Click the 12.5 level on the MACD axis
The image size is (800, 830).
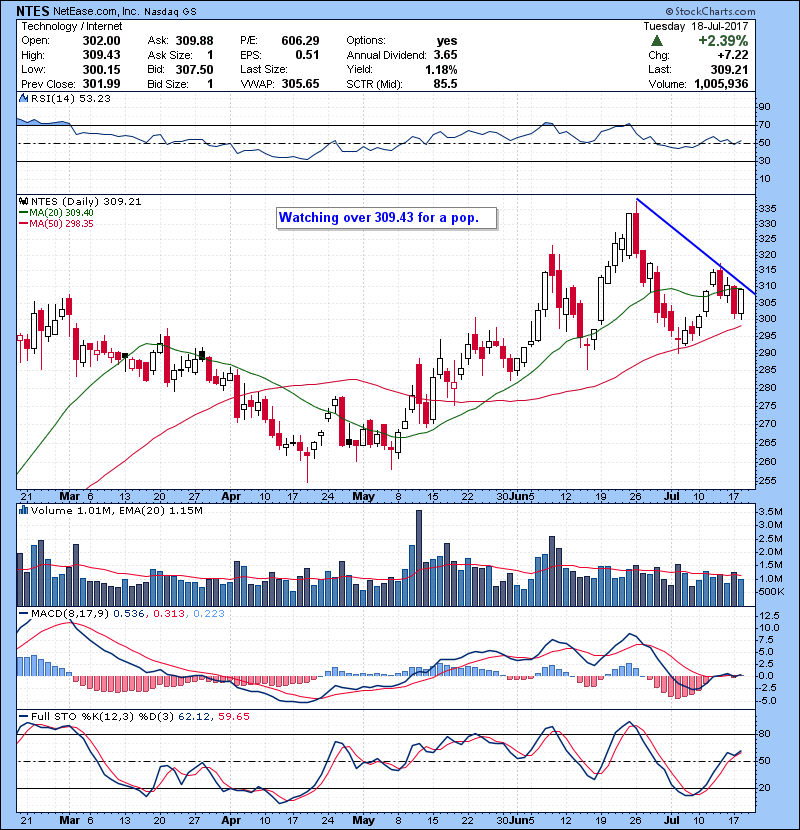(769, 616)
